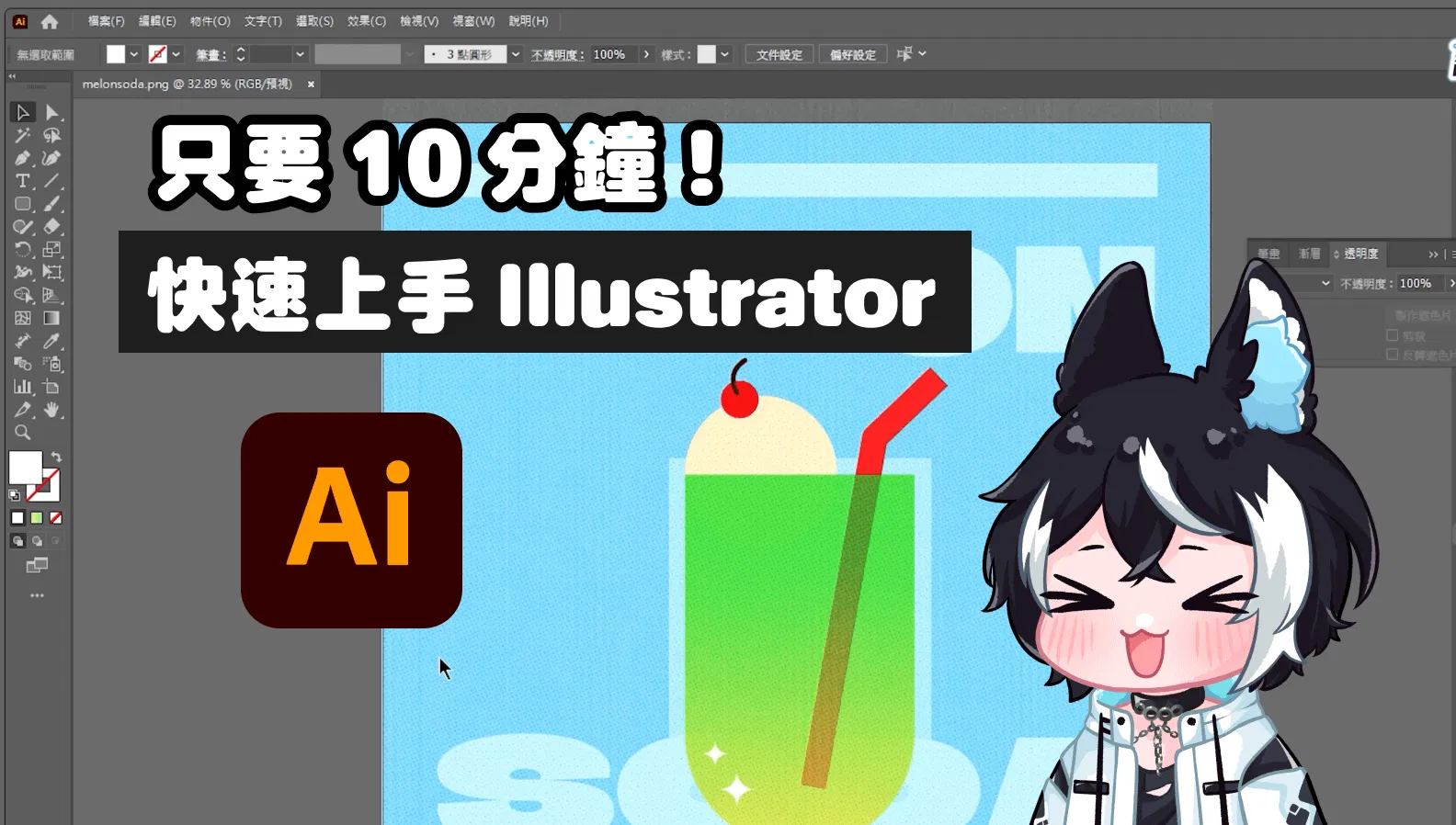This screenshot has width=1456, height=825.
Task: Click the toolbar Fill color swatch
Action: [x=25, y=467]
